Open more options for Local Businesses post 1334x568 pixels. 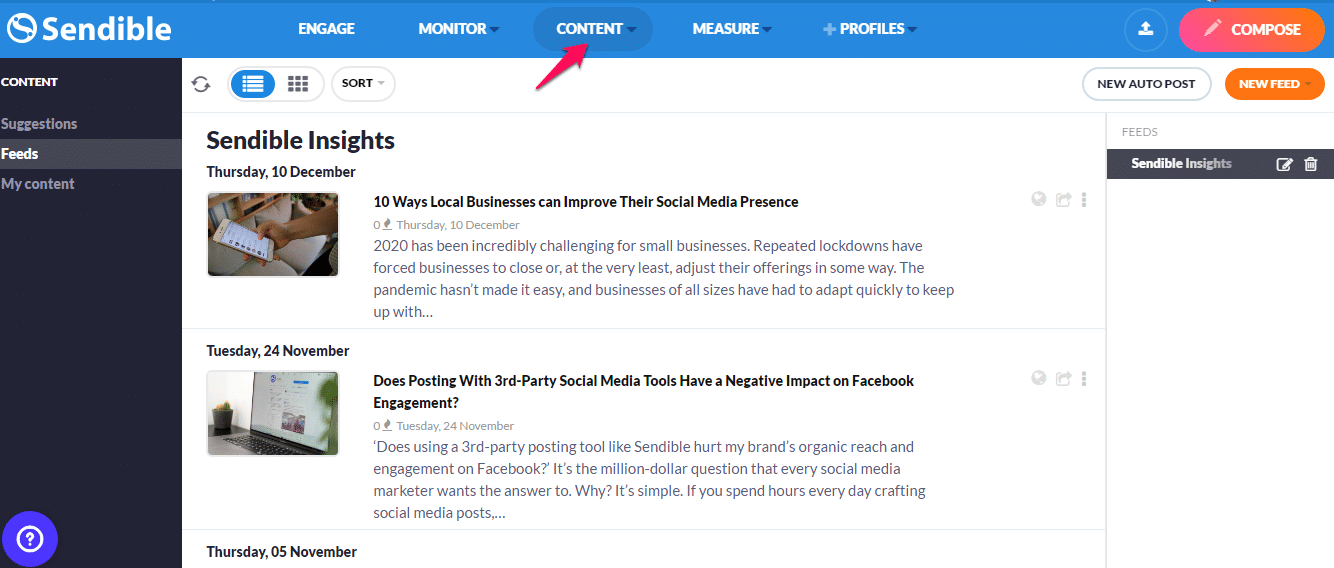point(1084,200)
